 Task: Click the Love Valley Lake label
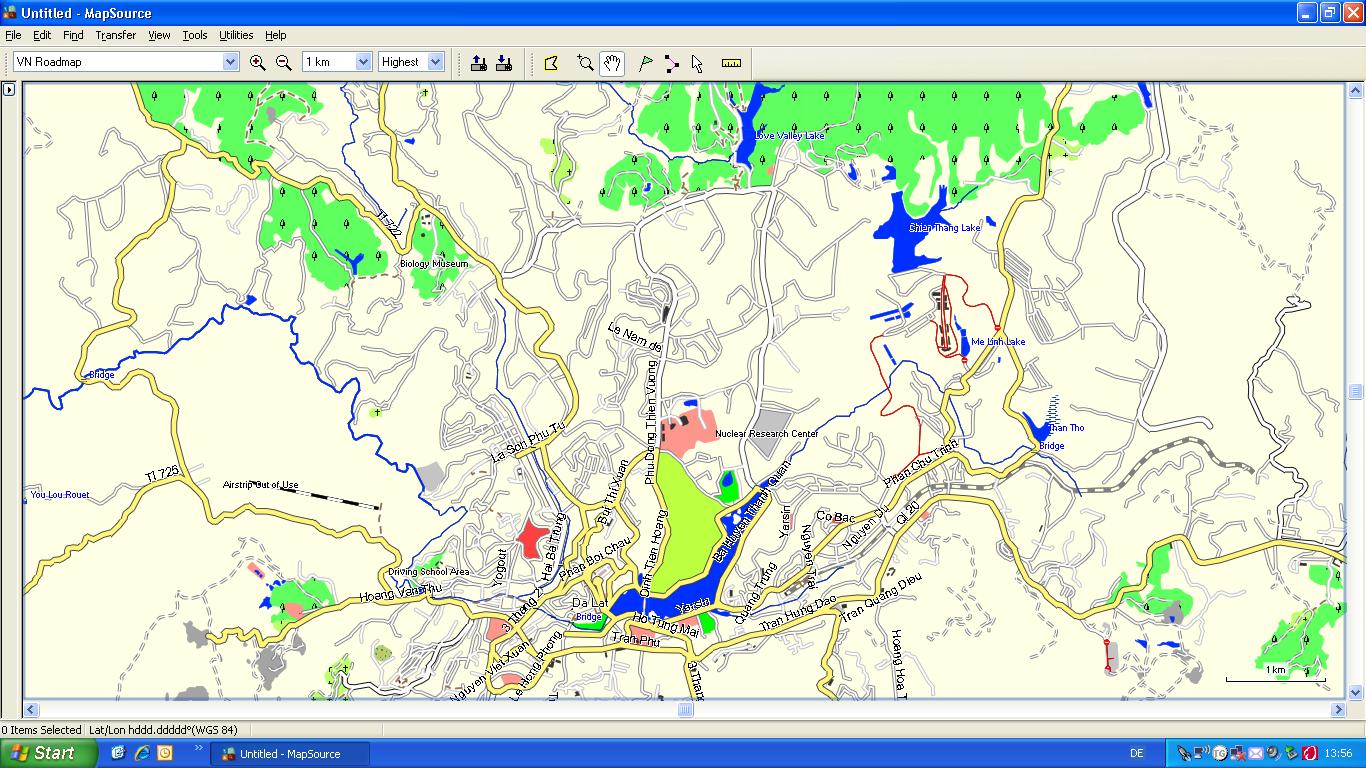pos(790,136)
